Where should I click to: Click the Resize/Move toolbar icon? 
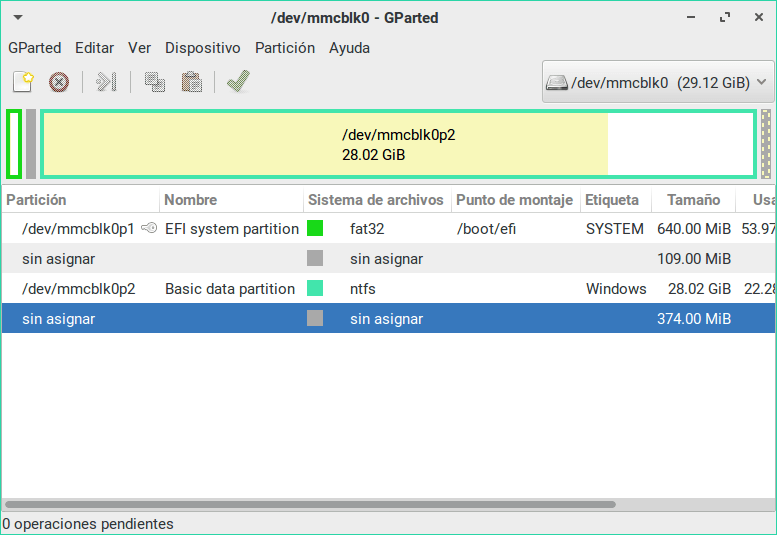point(106,82)
